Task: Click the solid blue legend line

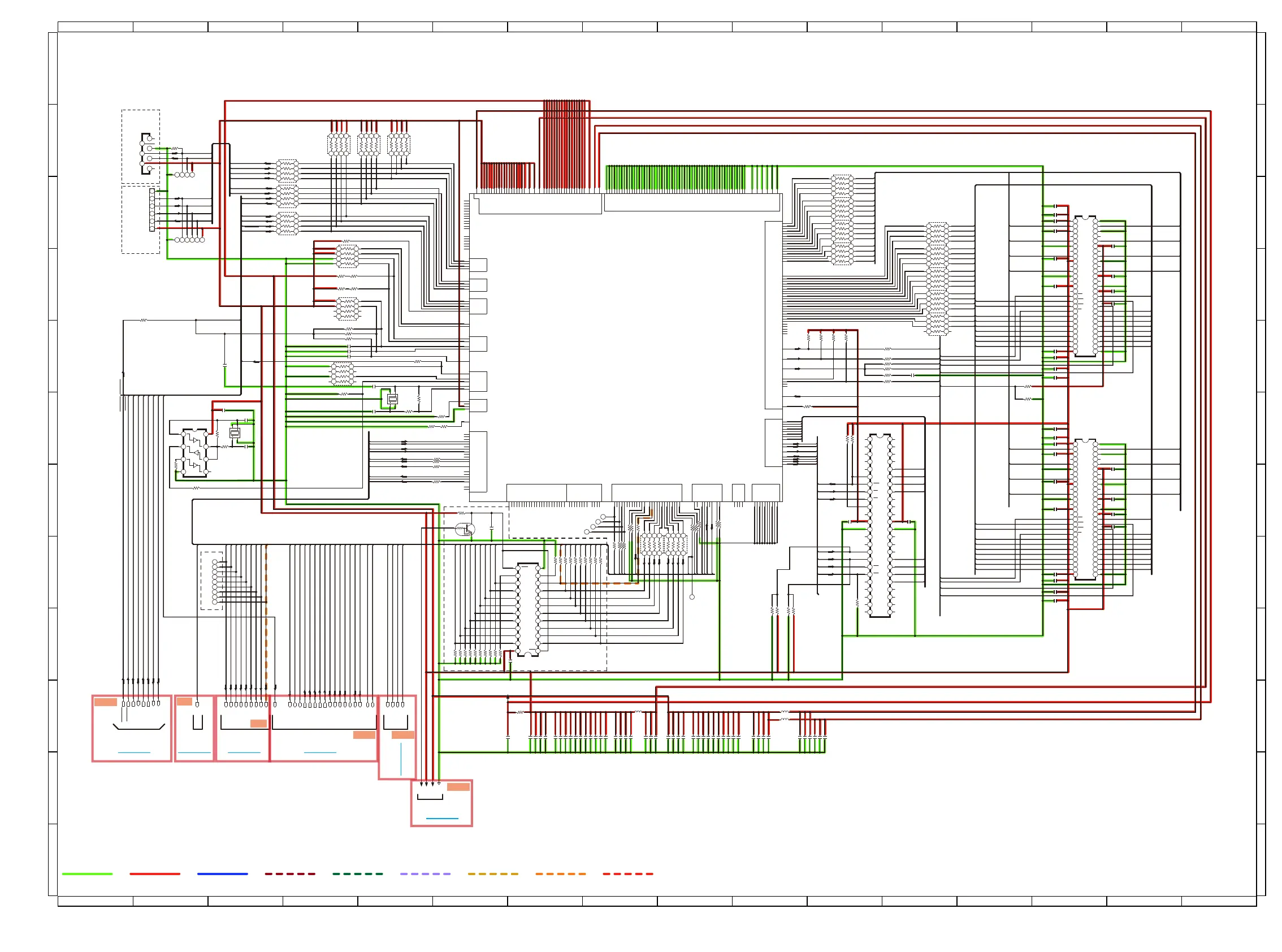Action: tap(222, 873)
